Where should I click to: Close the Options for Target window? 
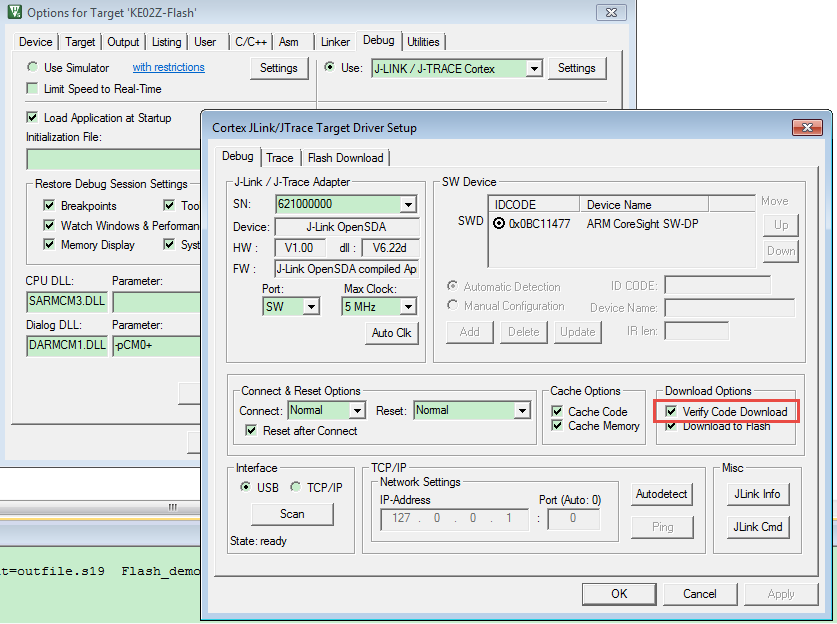click(x=611, y=12)
